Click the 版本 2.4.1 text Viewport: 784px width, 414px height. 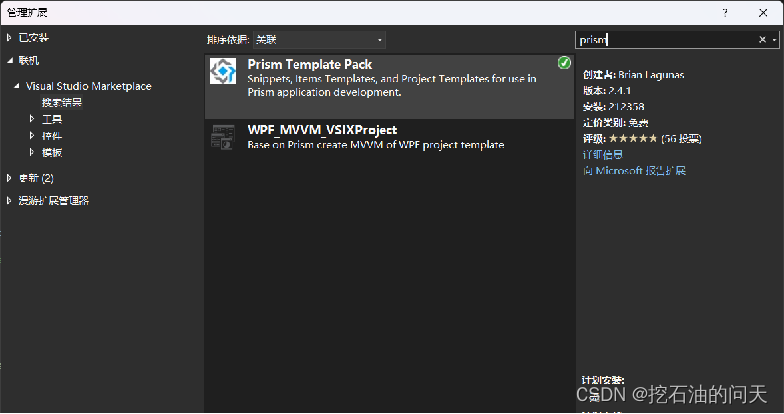606,90
